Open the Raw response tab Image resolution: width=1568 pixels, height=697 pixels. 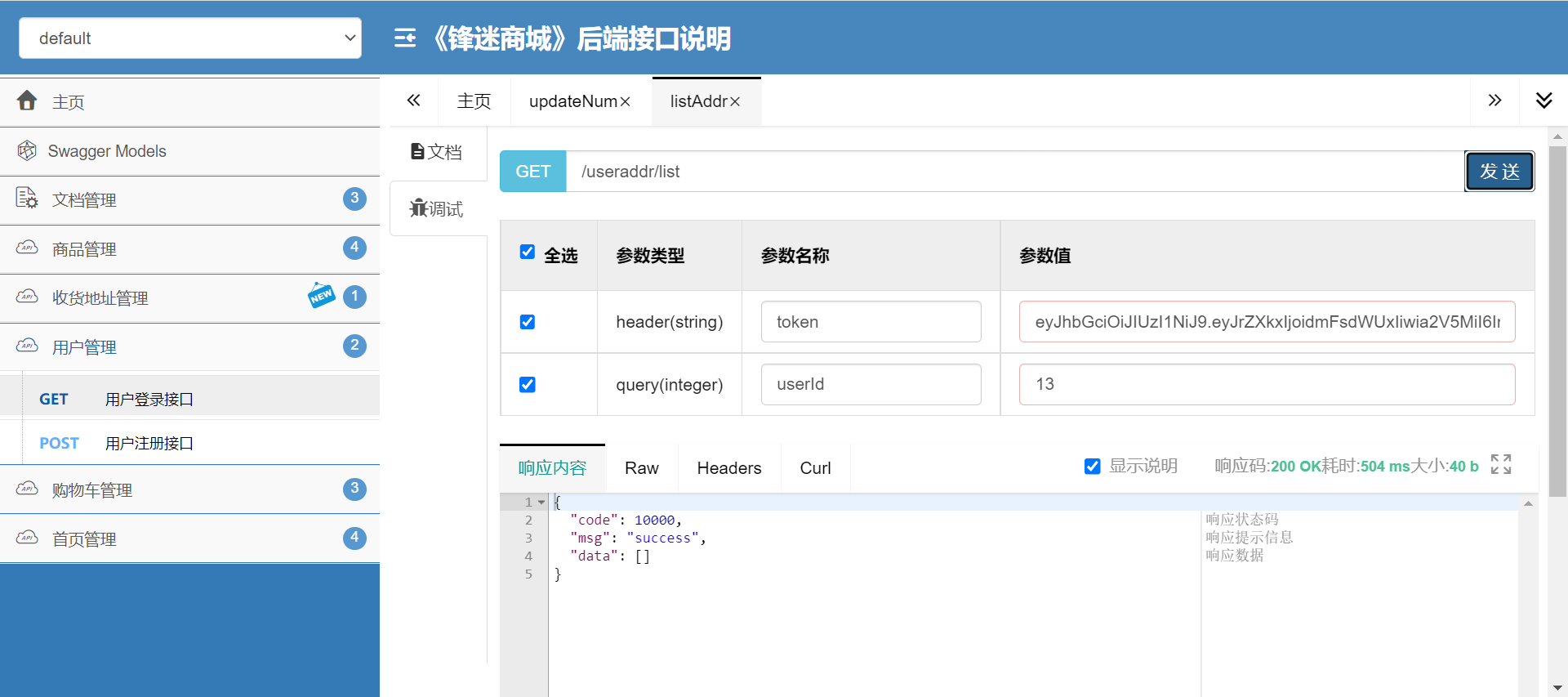coord(642,468)
